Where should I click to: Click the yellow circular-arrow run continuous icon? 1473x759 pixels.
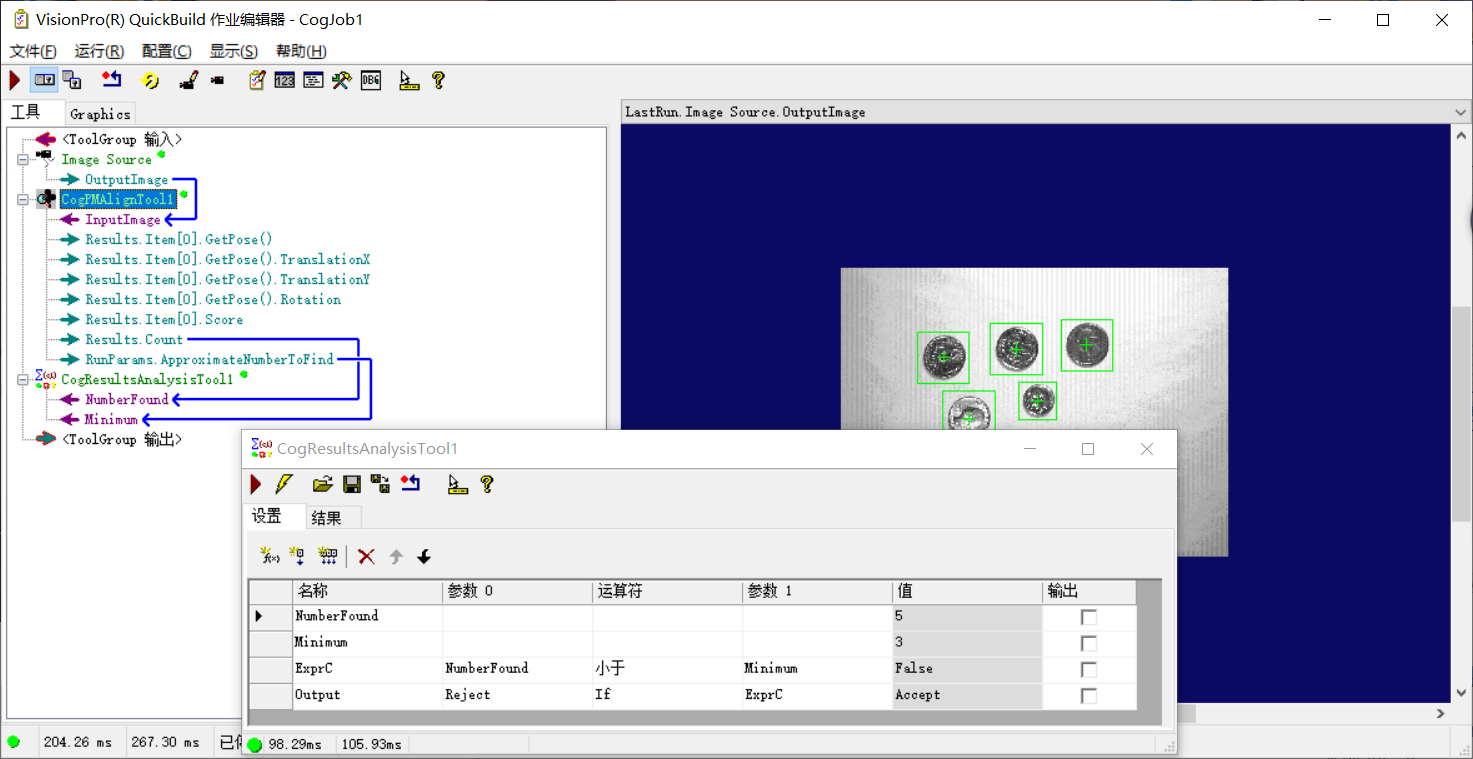[x=150, y=81]
